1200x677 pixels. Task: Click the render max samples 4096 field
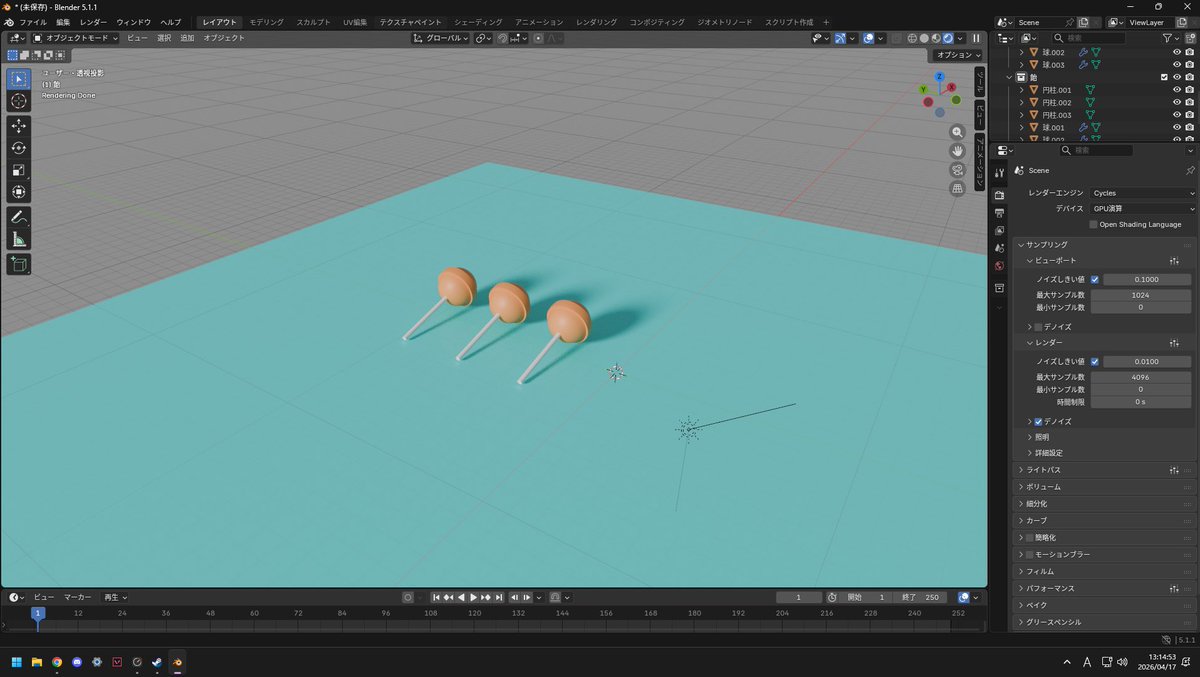click(1140, 377)
